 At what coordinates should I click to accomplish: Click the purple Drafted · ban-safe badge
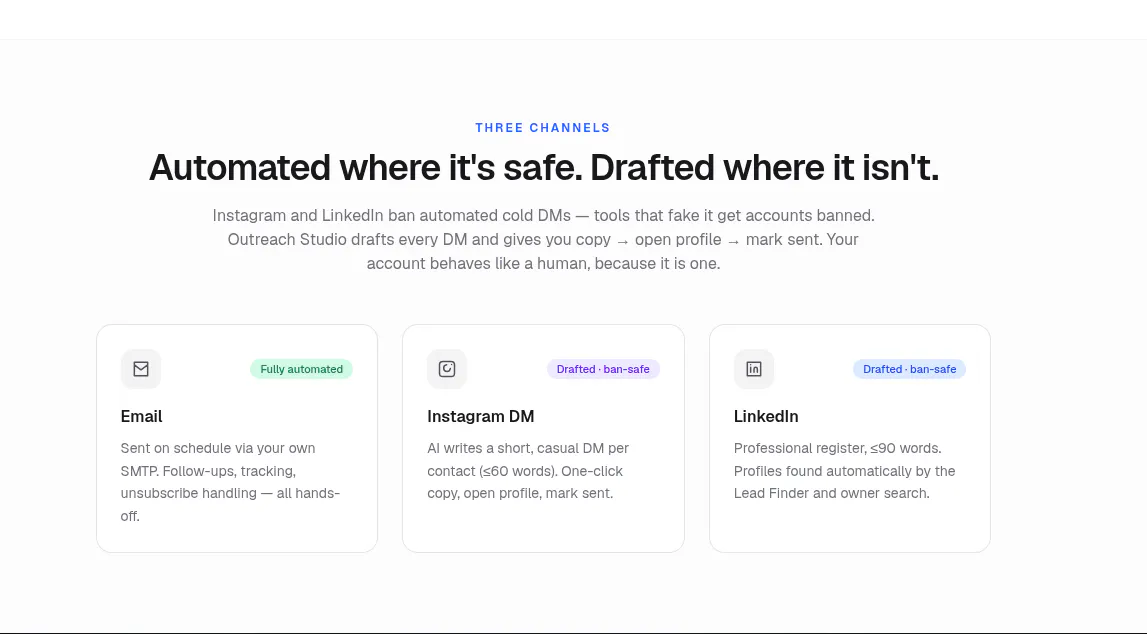(x=603, y=369)
